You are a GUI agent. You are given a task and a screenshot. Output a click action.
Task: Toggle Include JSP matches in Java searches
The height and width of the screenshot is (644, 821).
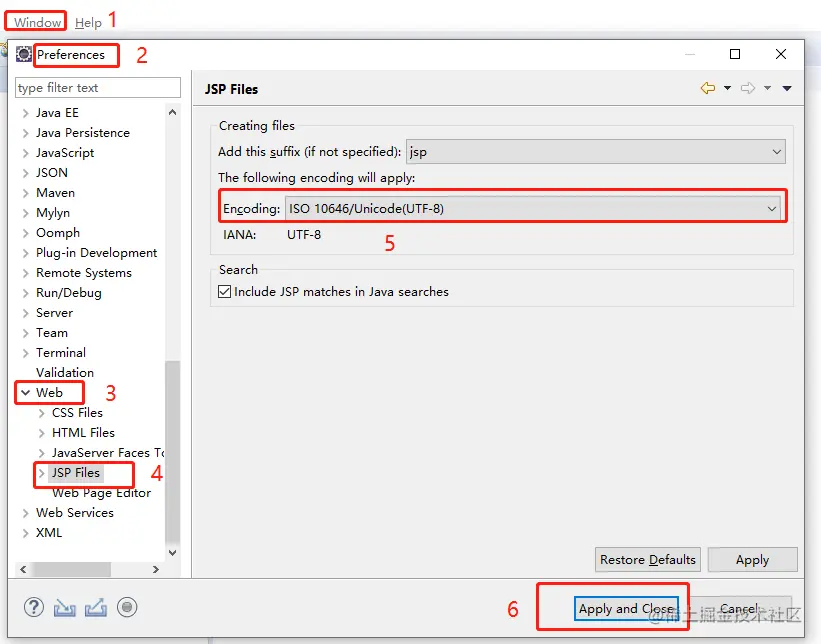coord(224,292)
